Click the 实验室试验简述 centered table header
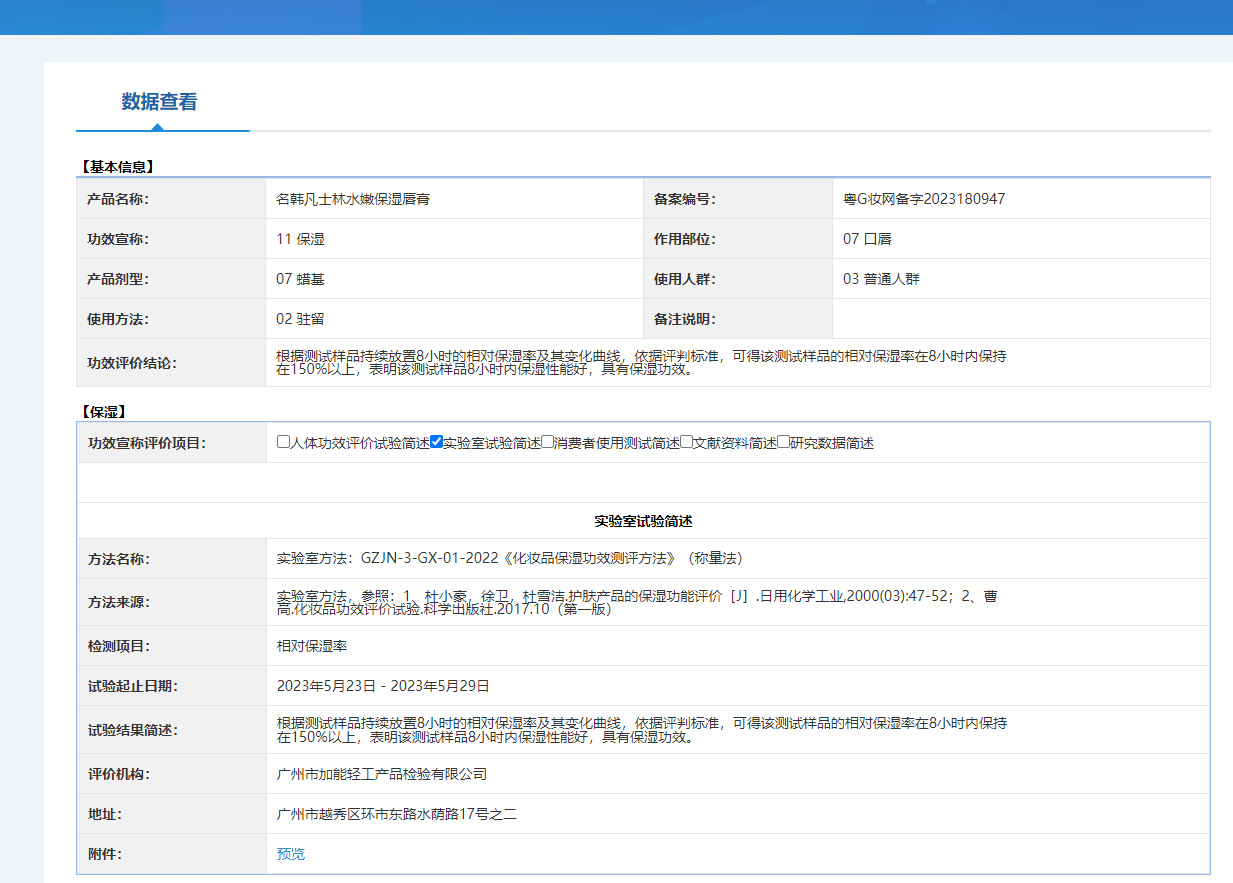Screen dimensions: 1233x883 point(643,521)
